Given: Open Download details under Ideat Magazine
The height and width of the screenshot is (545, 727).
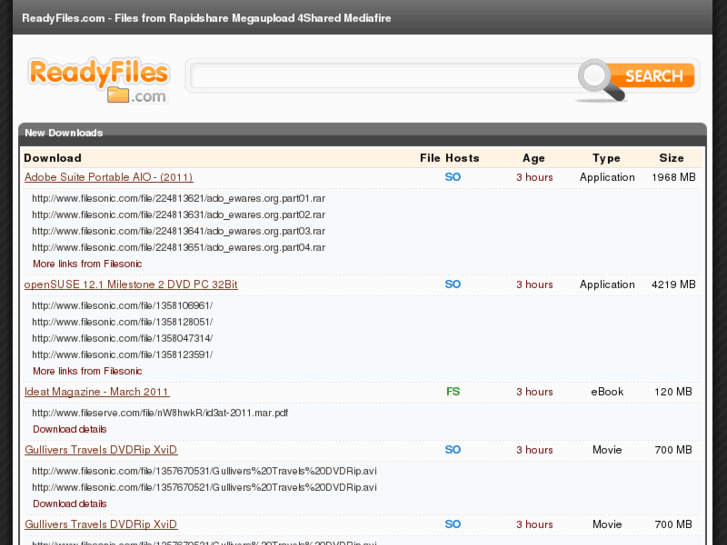Looking at the screenshot, I should point(70,429).
